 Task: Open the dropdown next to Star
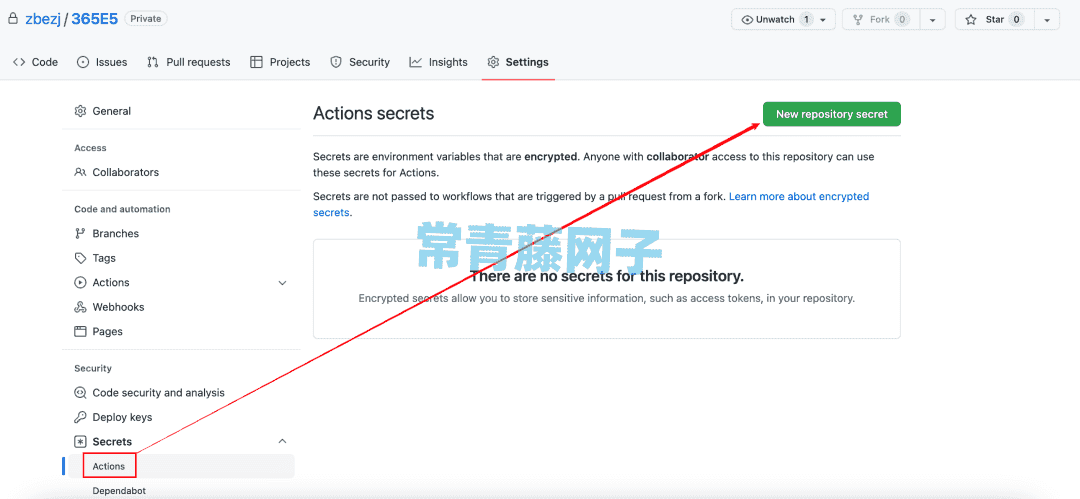click(x=1047, y=19)
